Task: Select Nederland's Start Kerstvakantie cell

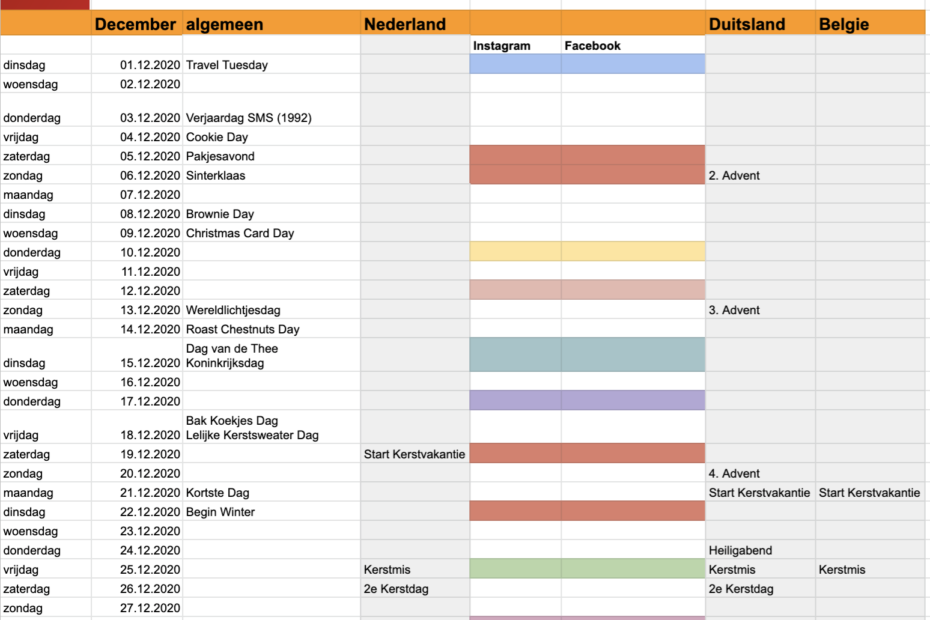Action: coord(415,454)
